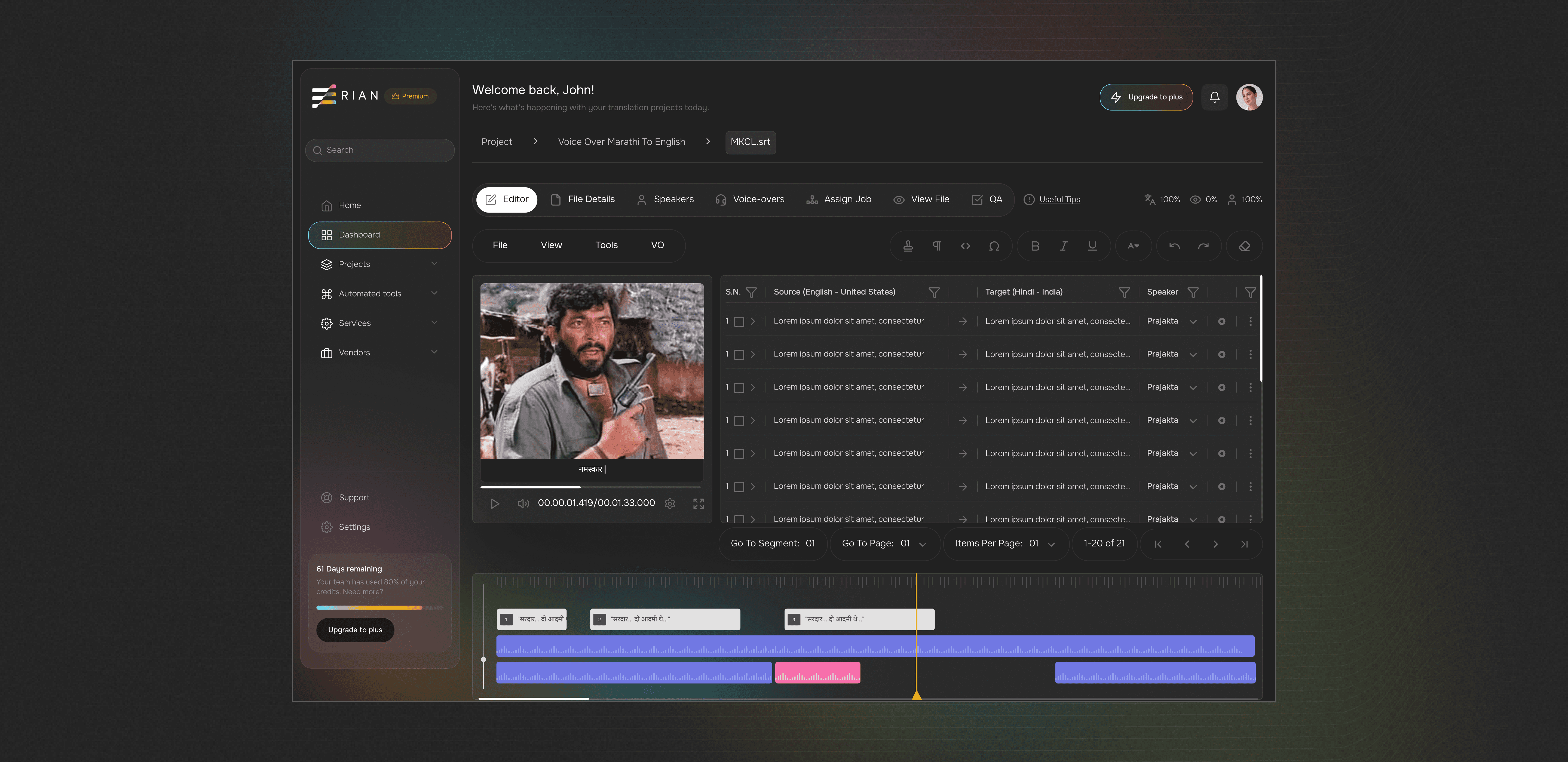Tick the third segment row checkbox
The width and height of the screenshot is (1568, 762).
[739, 388]
